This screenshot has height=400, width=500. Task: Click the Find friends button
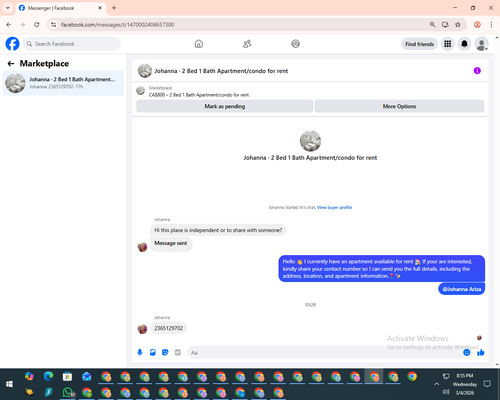pyautogui.click(x=419, y=44)
